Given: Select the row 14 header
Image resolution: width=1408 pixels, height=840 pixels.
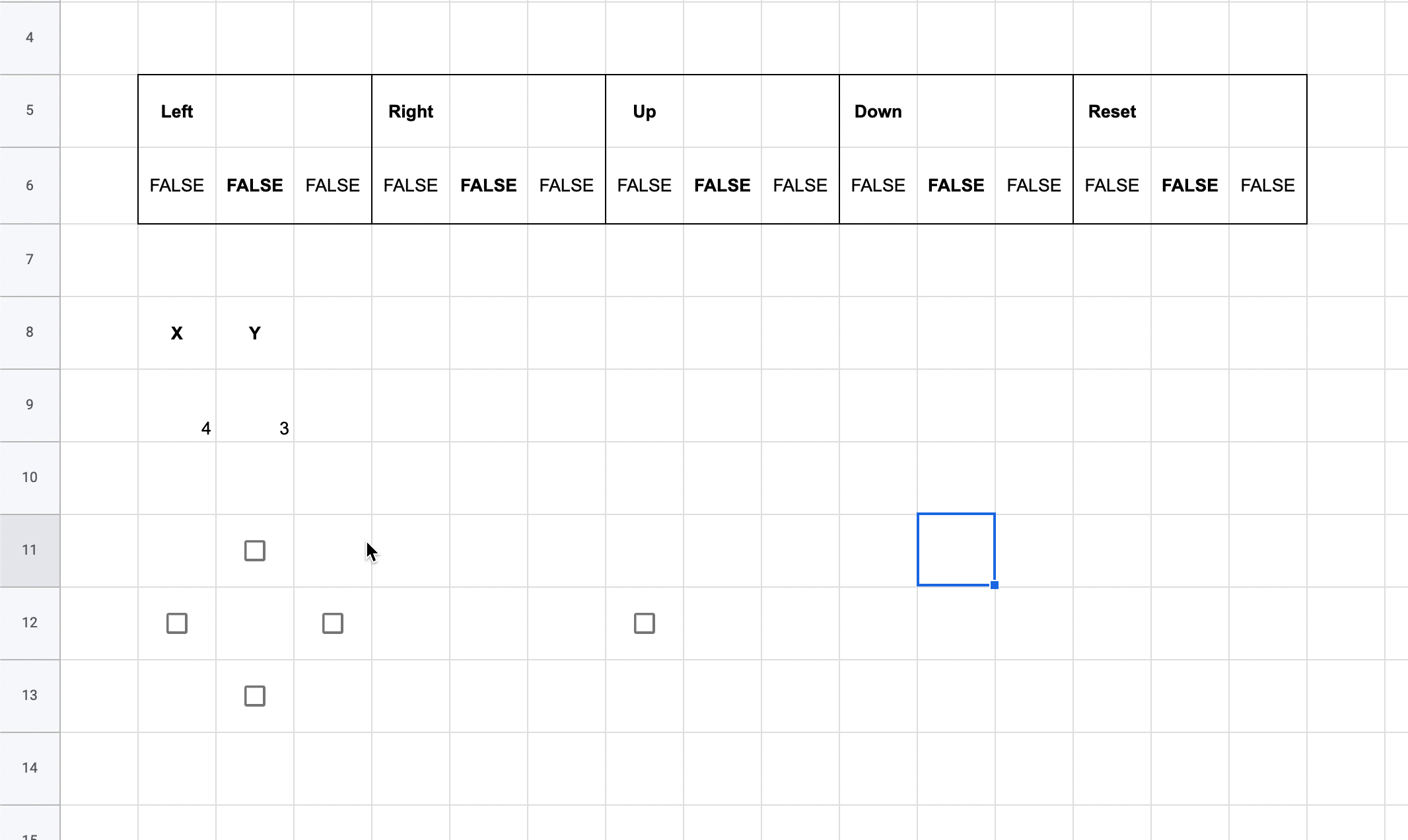Looking at the screenshot, I should (x=30, y=768).
